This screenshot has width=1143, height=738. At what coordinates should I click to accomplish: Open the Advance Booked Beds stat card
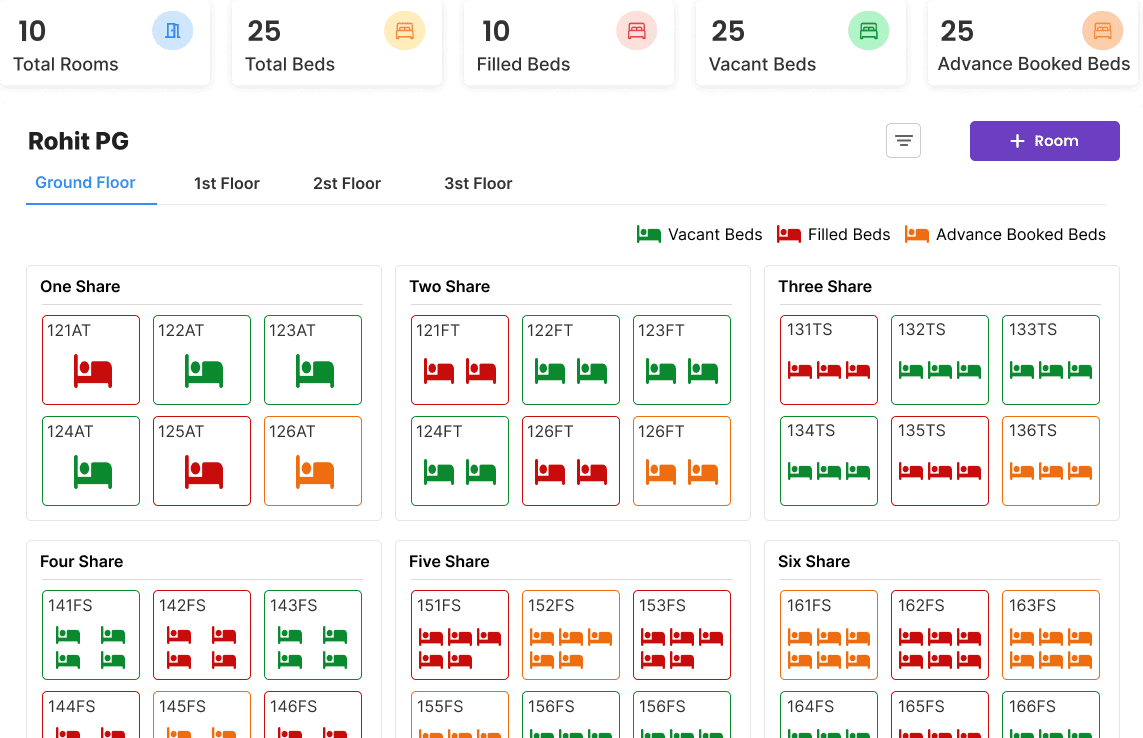[1033, 43]
